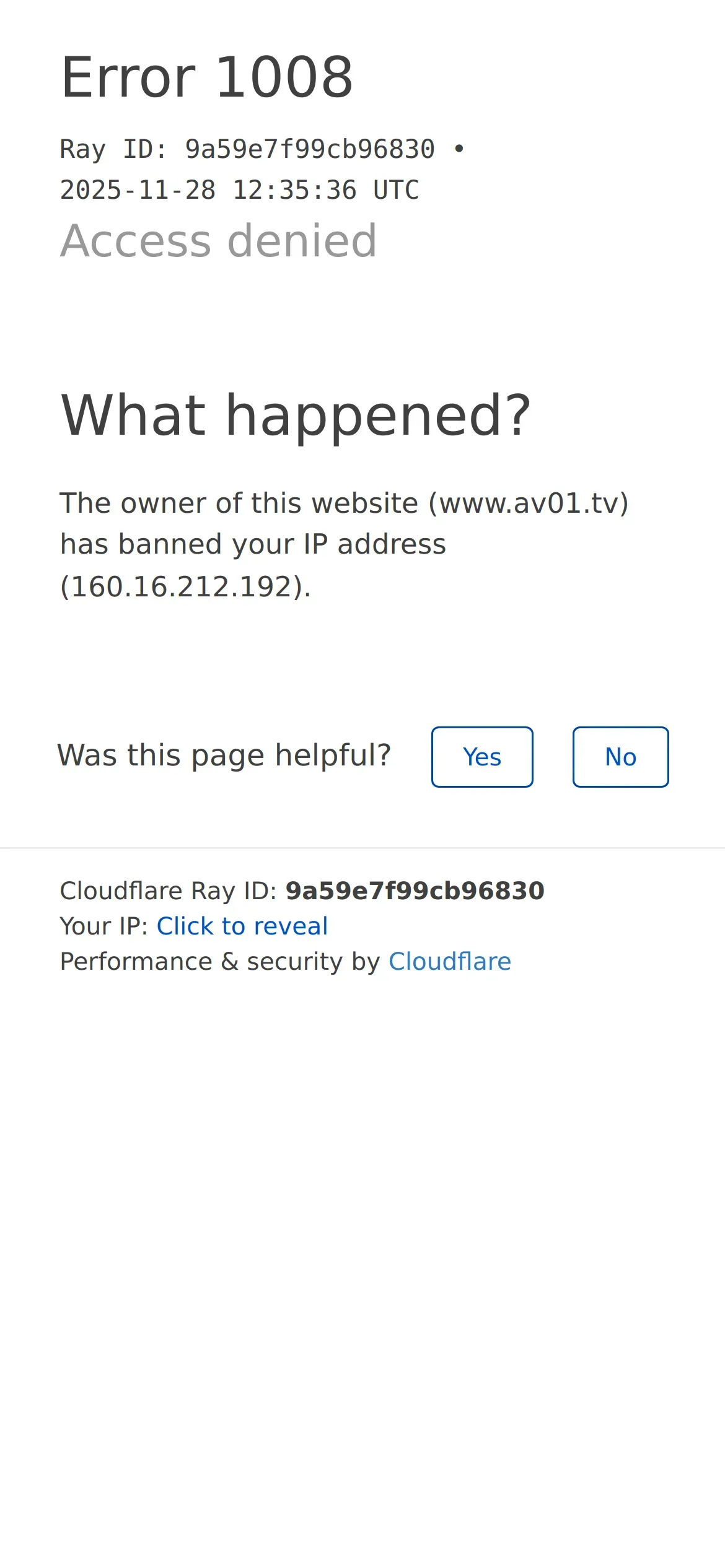
Task: Click the What happened? heading
Action: [x=296, y=416]
